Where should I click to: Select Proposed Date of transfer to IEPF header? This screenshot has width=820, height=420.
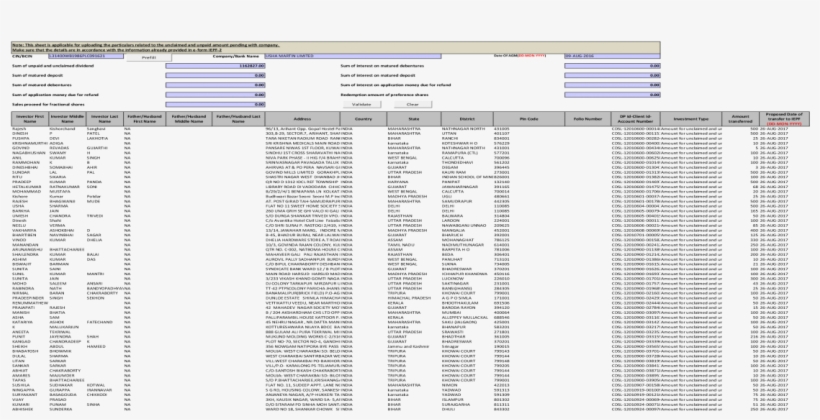coord(784,119)
